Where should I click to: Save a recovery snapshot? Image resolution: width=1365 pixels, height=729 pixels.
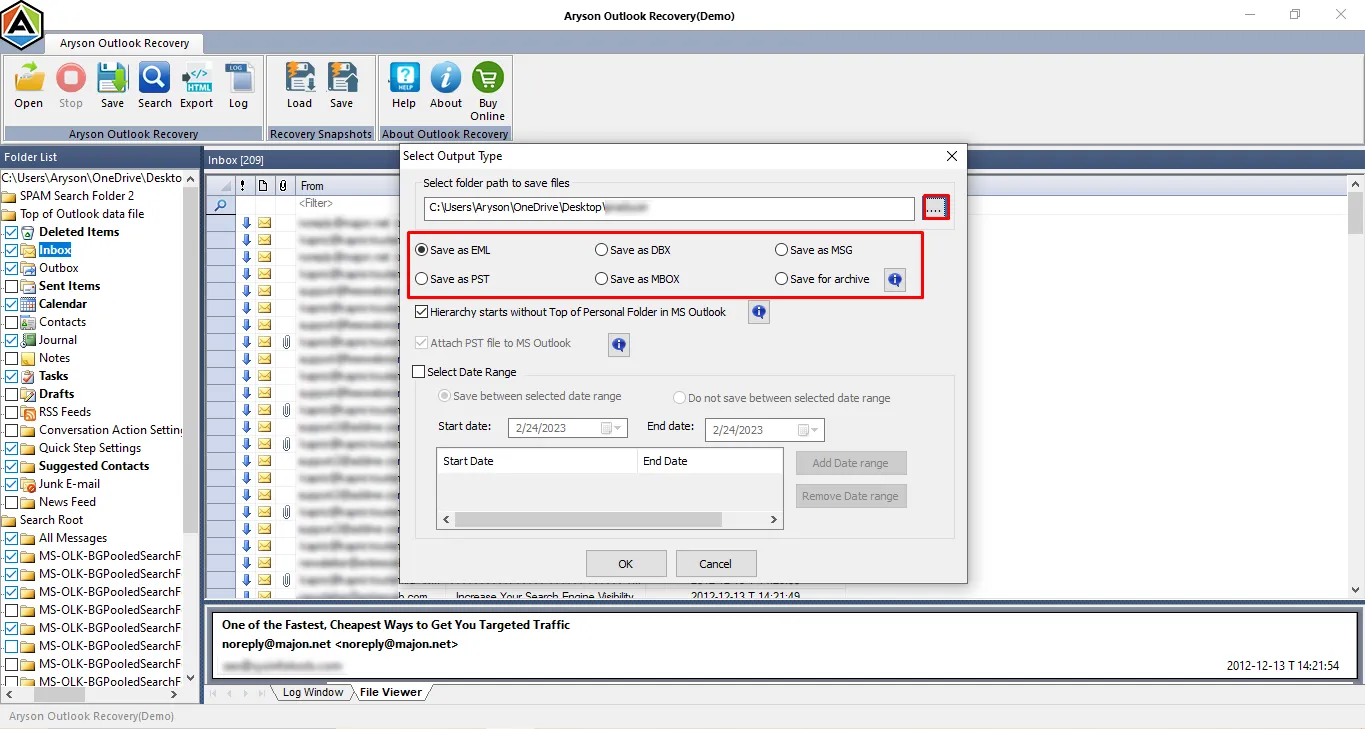[342, 85]
